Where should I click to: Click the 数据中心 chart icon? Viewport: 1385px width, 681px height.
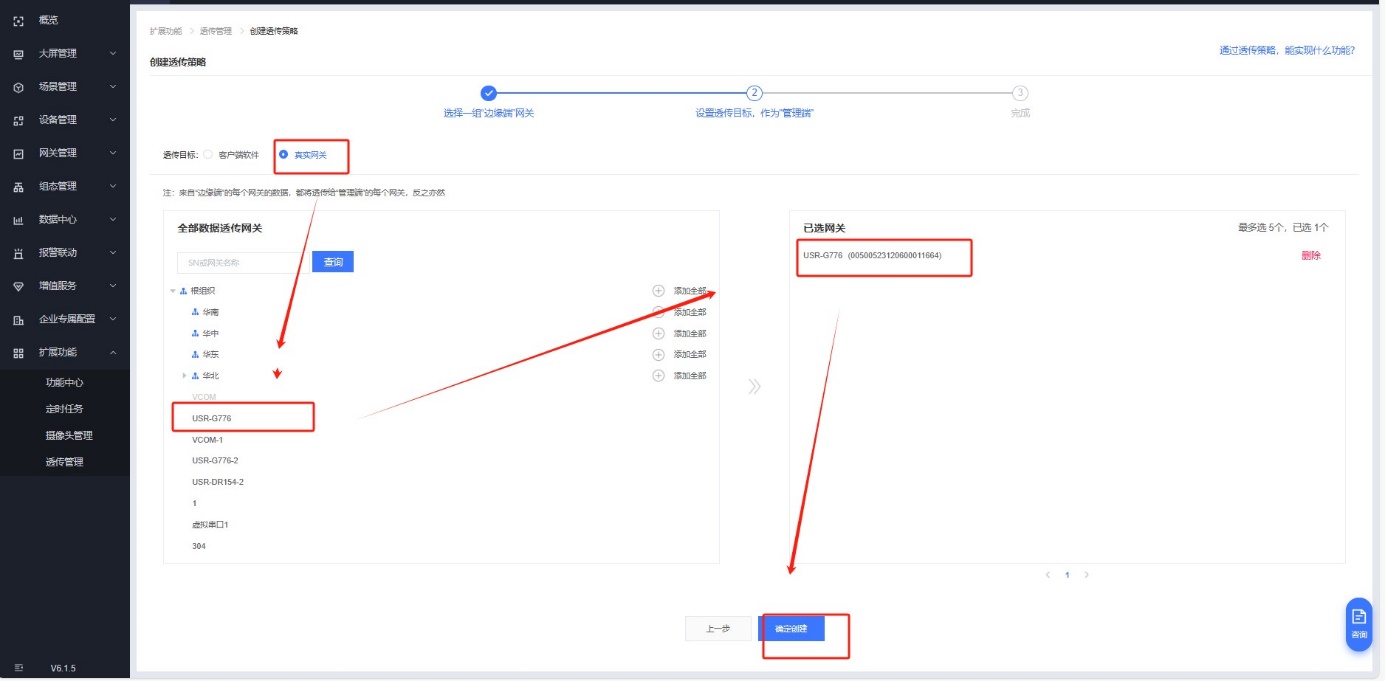point(18,219)
